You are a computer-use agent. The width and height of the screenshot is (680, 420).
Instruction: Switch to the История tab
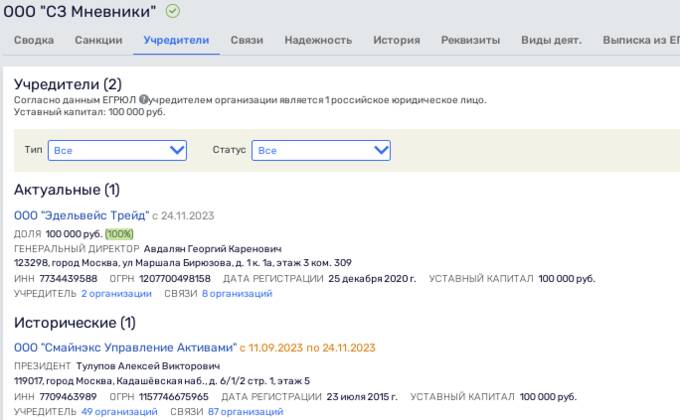(396, 40)
